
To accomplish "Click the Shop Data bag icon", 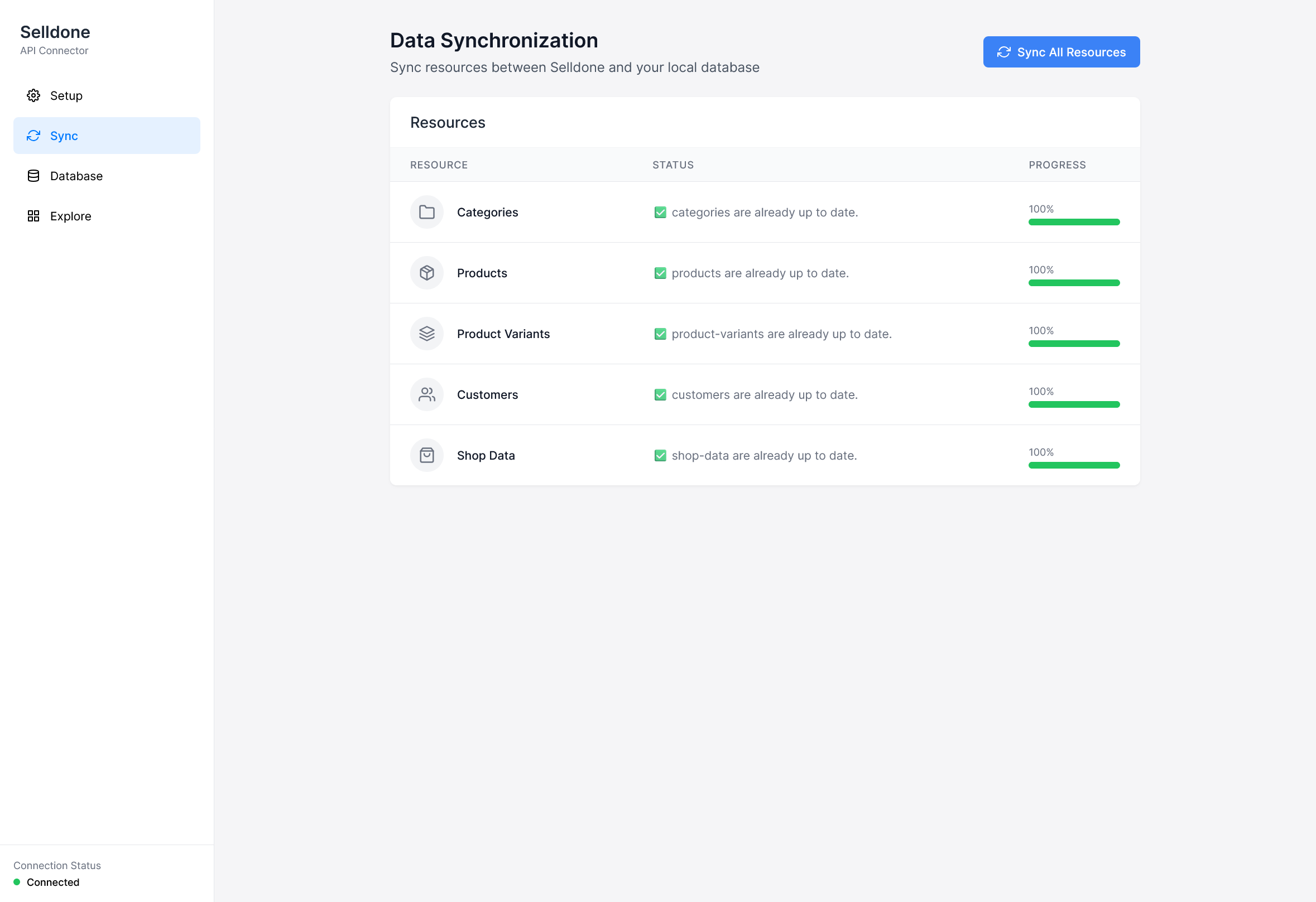I will 426,456.
